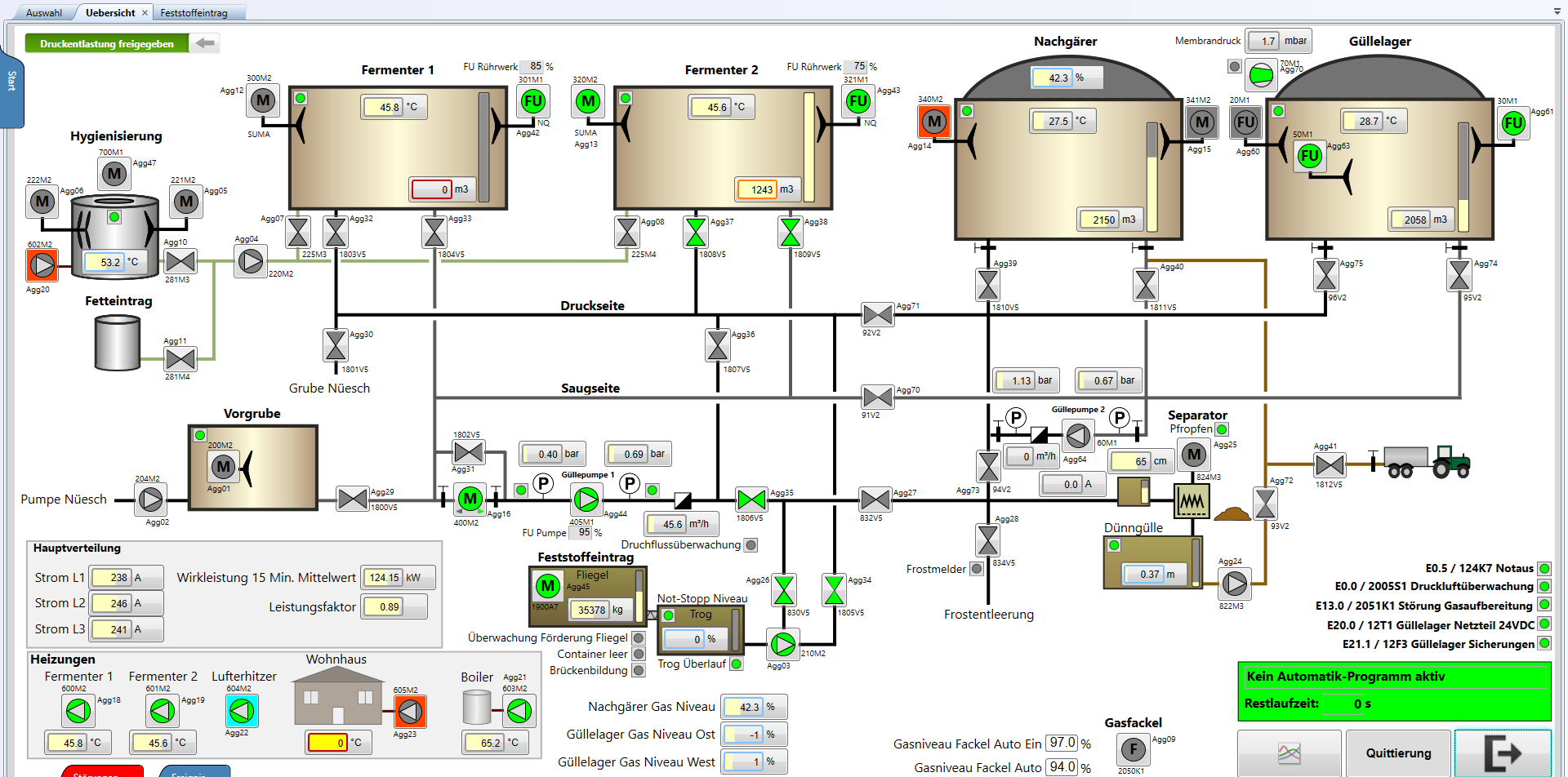Image resolution: width=1568 pixels, height=777 pixels.
Task: Click valve Agg37 below Fermenter 2
Action: [696, 233]
